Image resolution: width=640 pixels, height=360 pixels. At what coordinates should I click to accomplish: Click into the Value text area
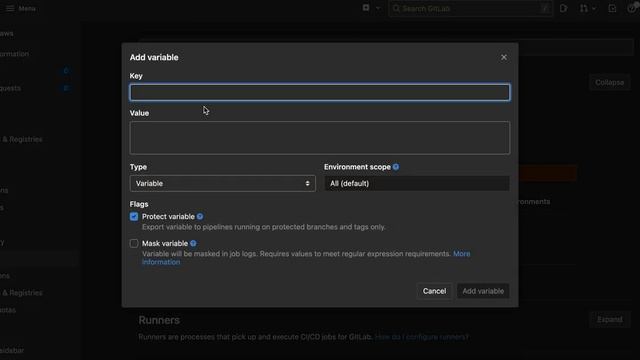coord(320,138)
